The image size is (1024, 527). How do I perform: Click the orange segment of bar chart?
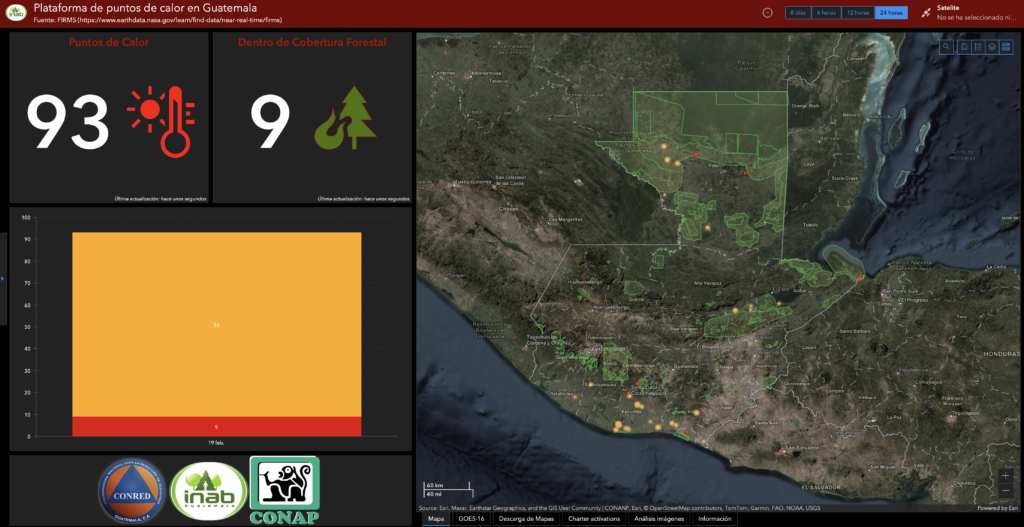(216, 324)
